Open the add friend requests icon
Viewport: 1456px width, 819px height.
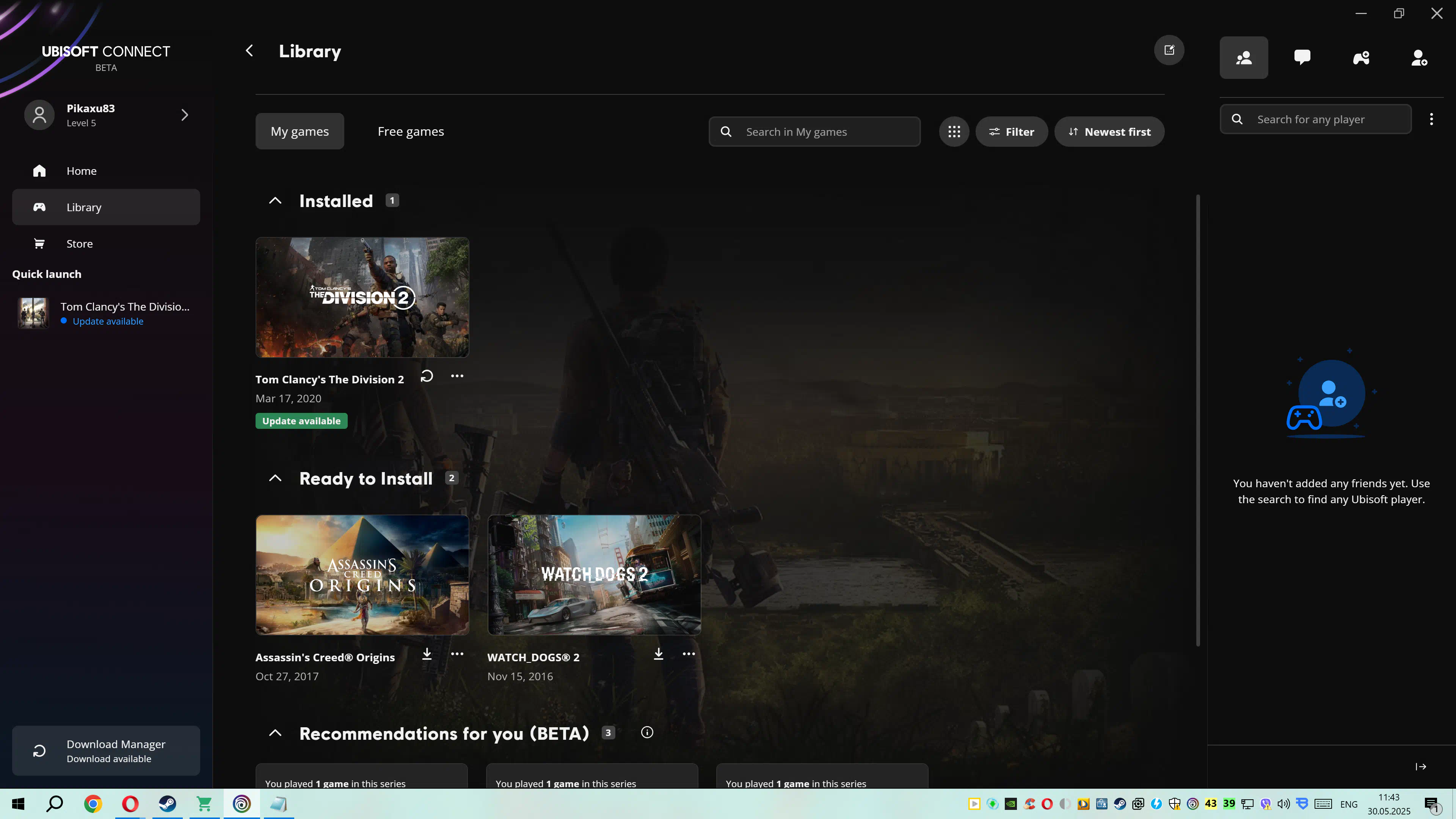(x=1419, y=58)
